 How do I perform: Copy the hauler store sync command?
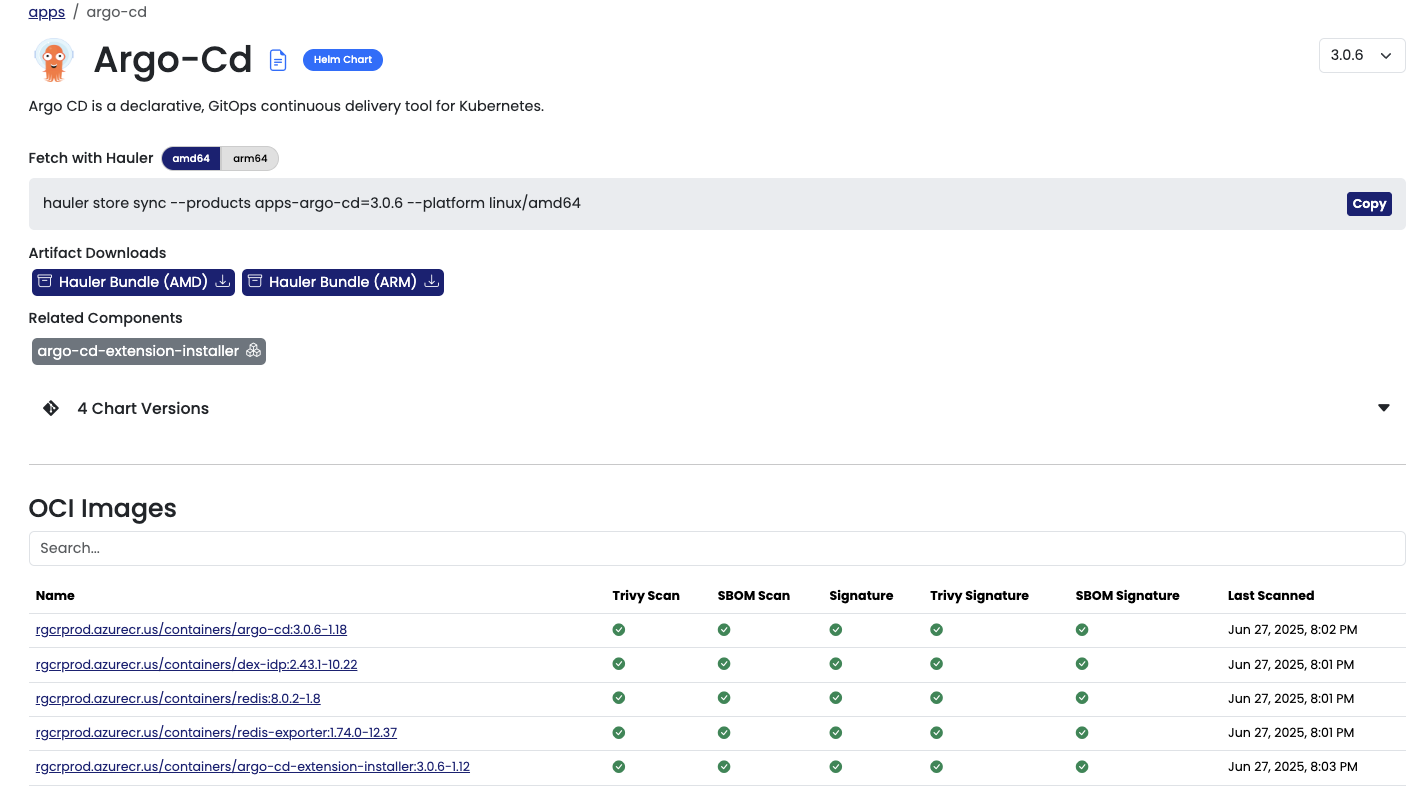pos(1369,204)
